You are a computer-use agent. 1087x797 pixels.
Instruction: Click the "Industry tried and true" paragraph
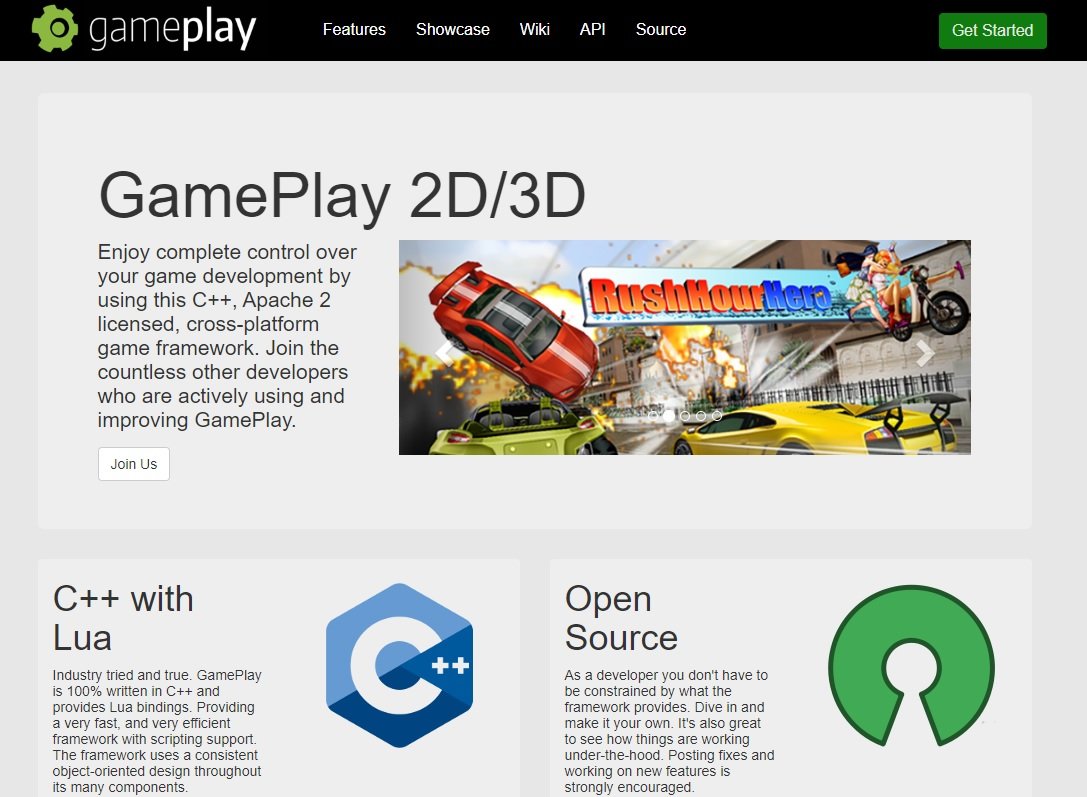click(x=157, y=731)
